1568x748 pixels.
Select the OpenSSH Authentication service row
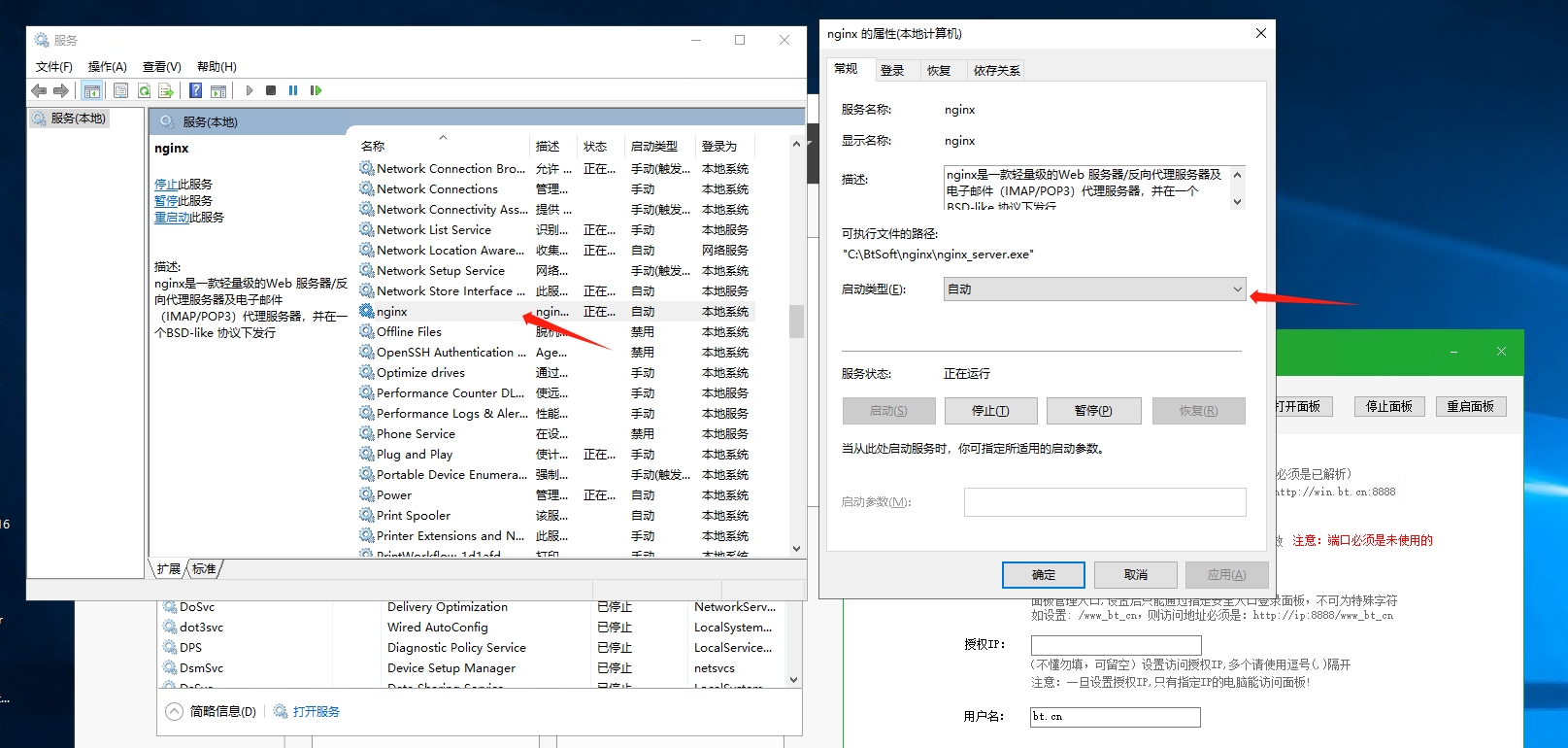point(555,352)
